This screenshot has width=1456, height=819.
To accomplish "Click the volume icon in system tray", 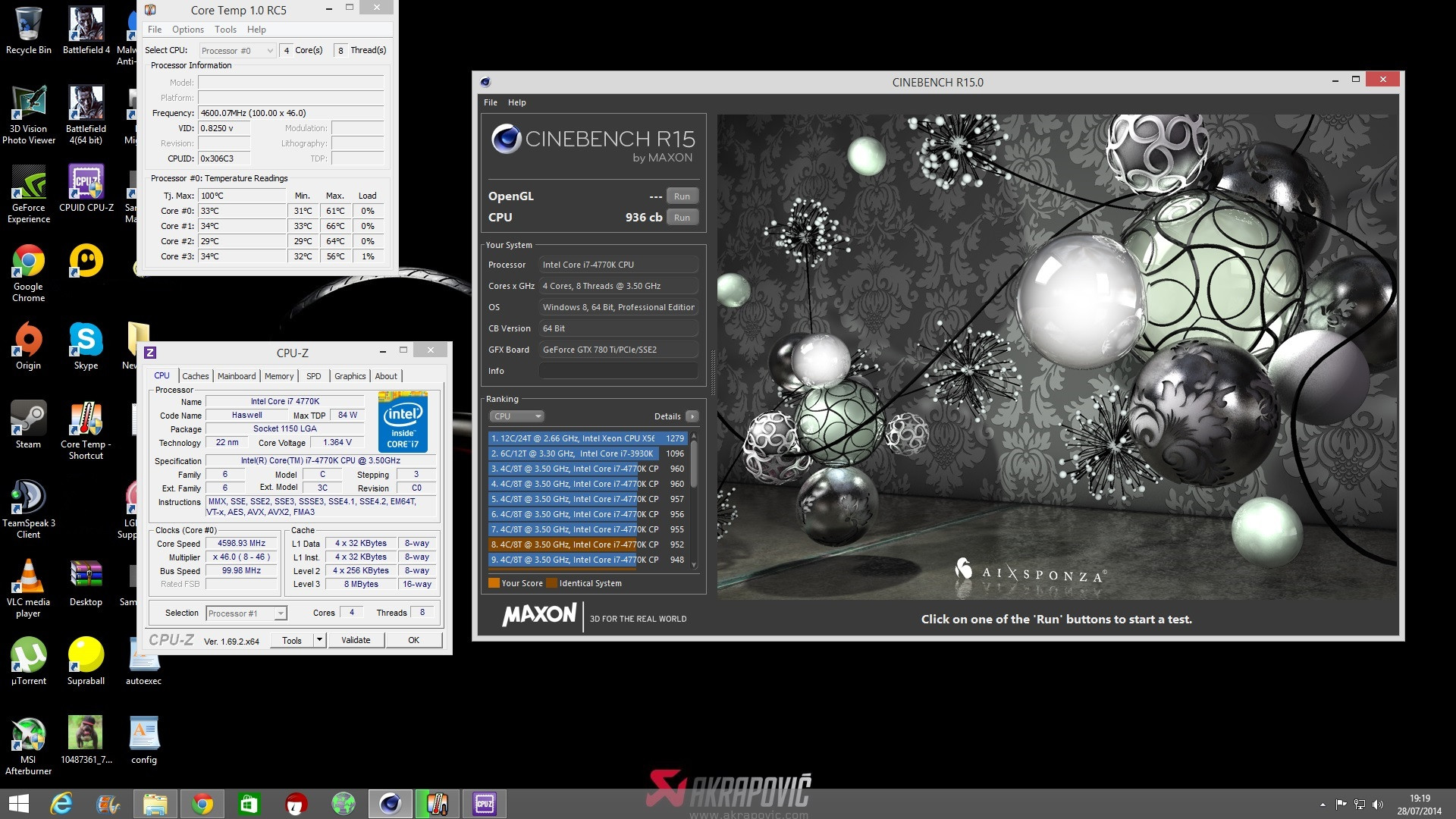I will point(1378,805).
